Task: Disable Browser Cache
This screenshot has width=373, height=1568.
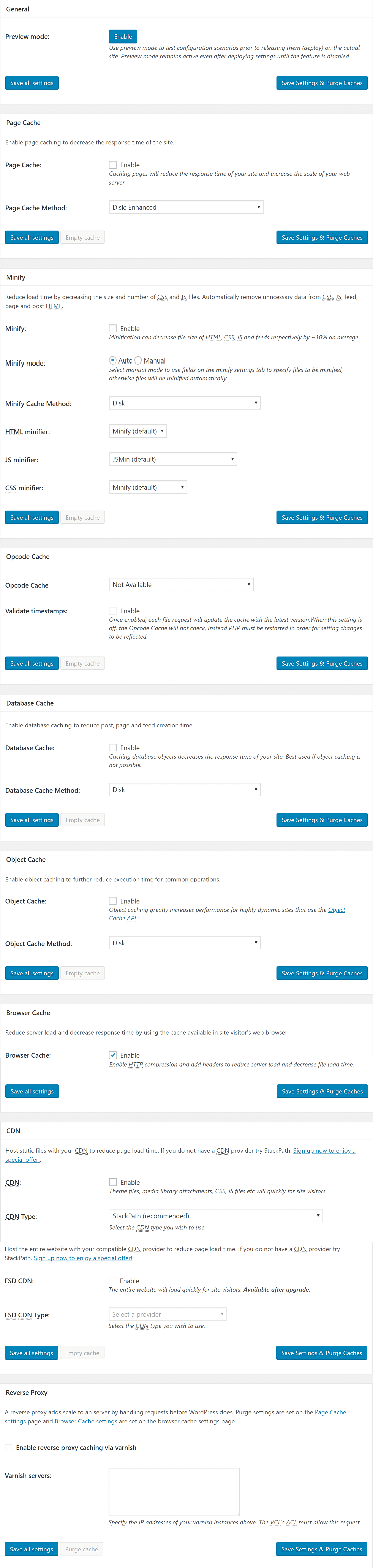Action: [113, 1055]
